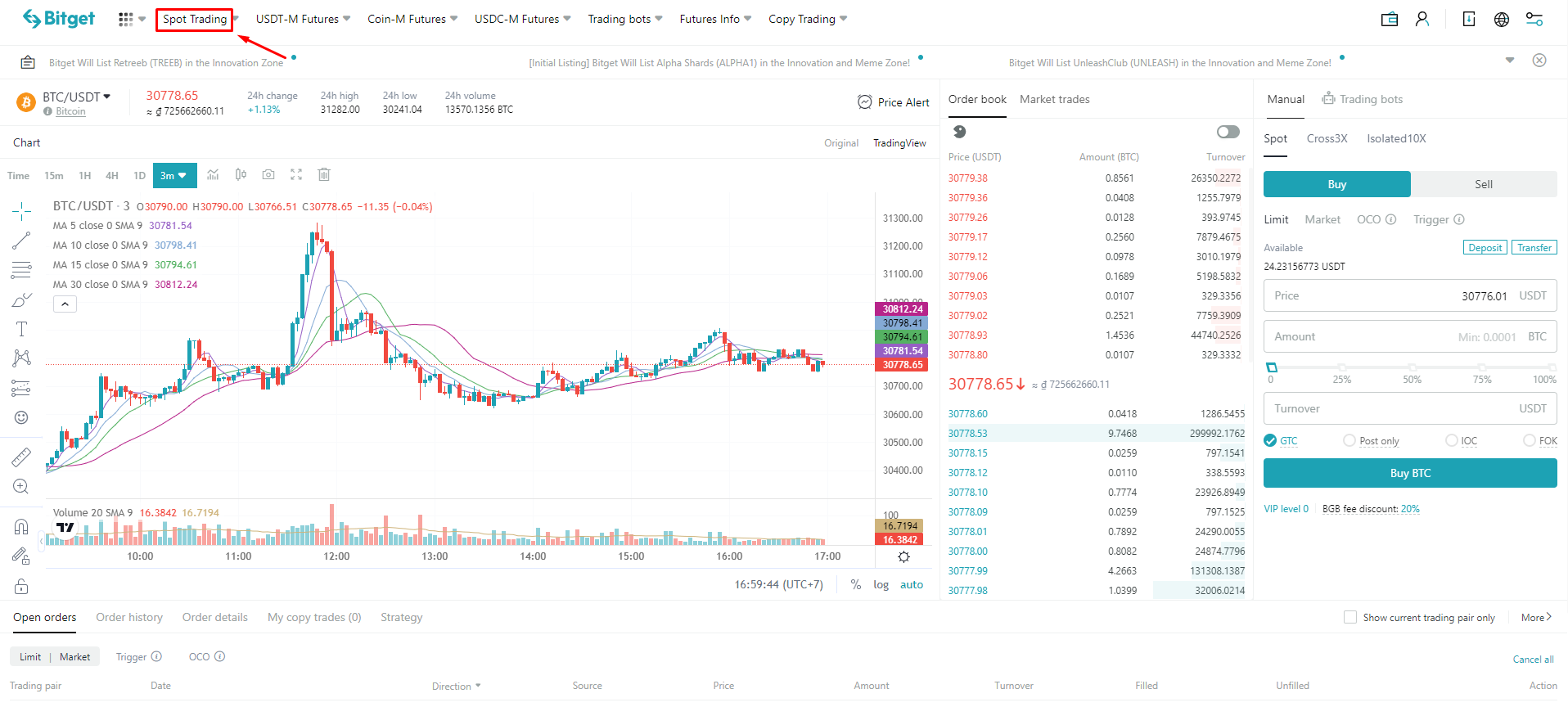Open chart indicators icon in toolbar
The image size is (1568, 716).
pyautogui.click(x=213, y=174)
